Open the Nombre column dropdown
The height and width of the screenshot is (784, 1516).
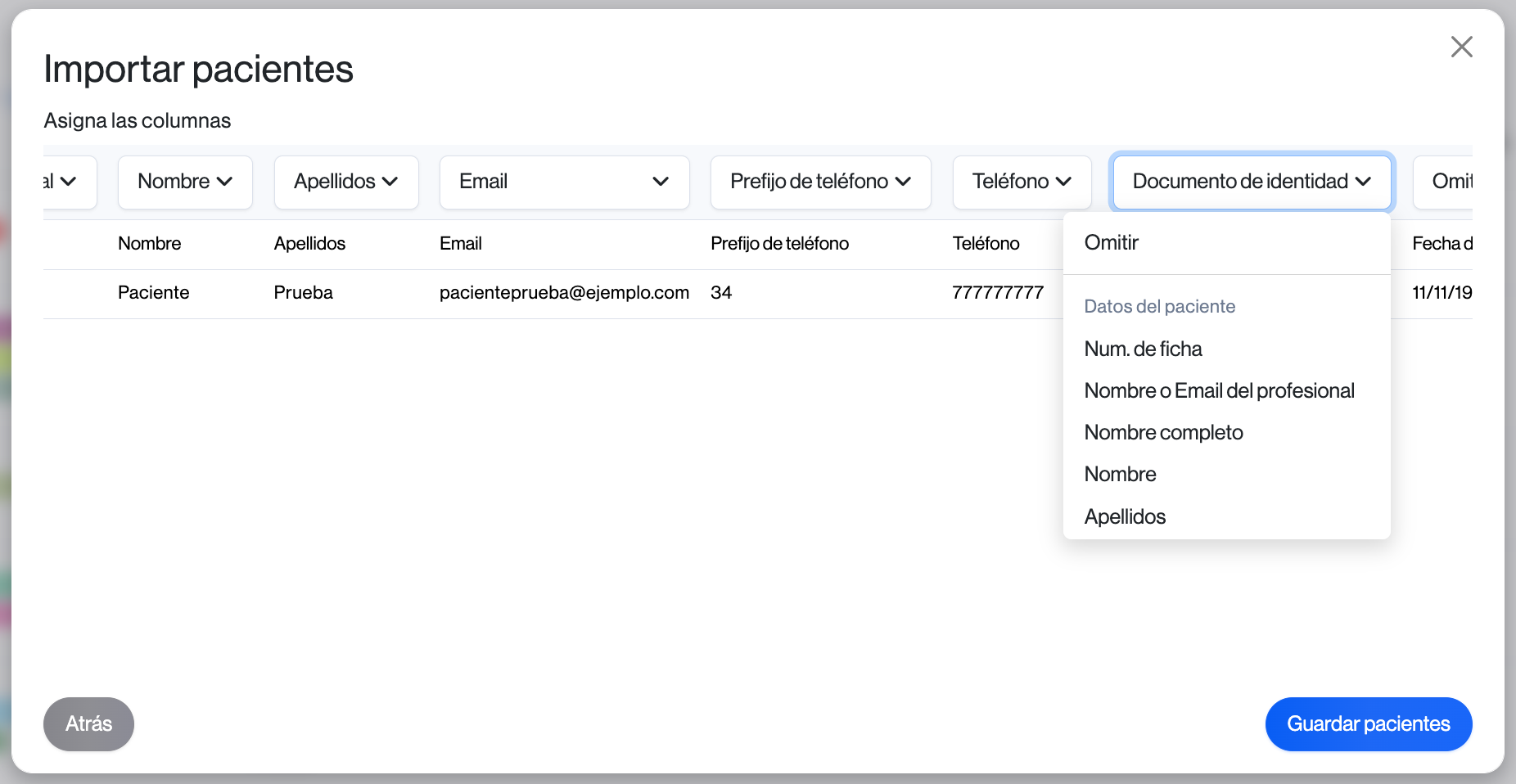pos(185,182)
